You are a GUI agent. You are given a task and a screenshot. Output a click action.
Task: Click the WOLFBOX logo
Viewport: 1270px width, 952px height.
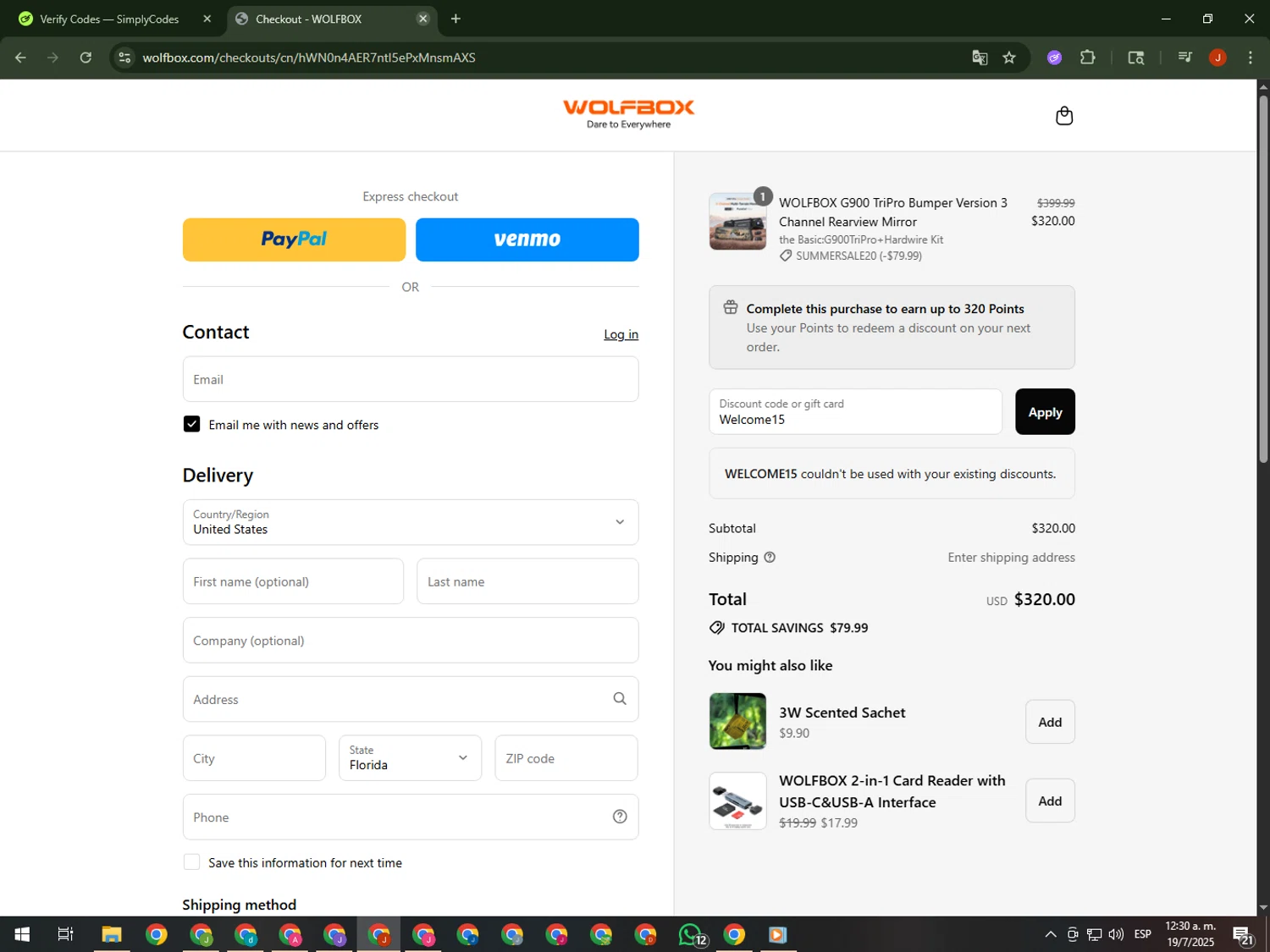point(628,113)
